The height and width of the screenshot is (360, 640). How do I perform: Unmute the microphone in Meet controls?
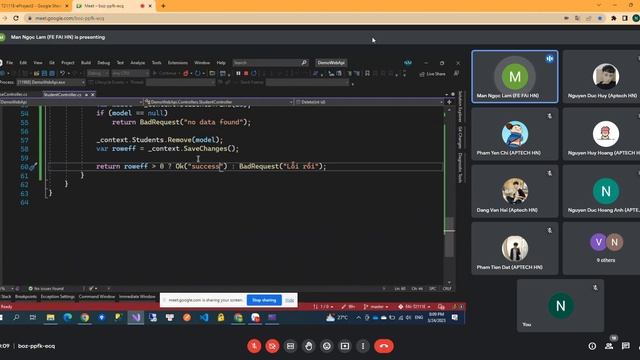(x=254, y=346)
